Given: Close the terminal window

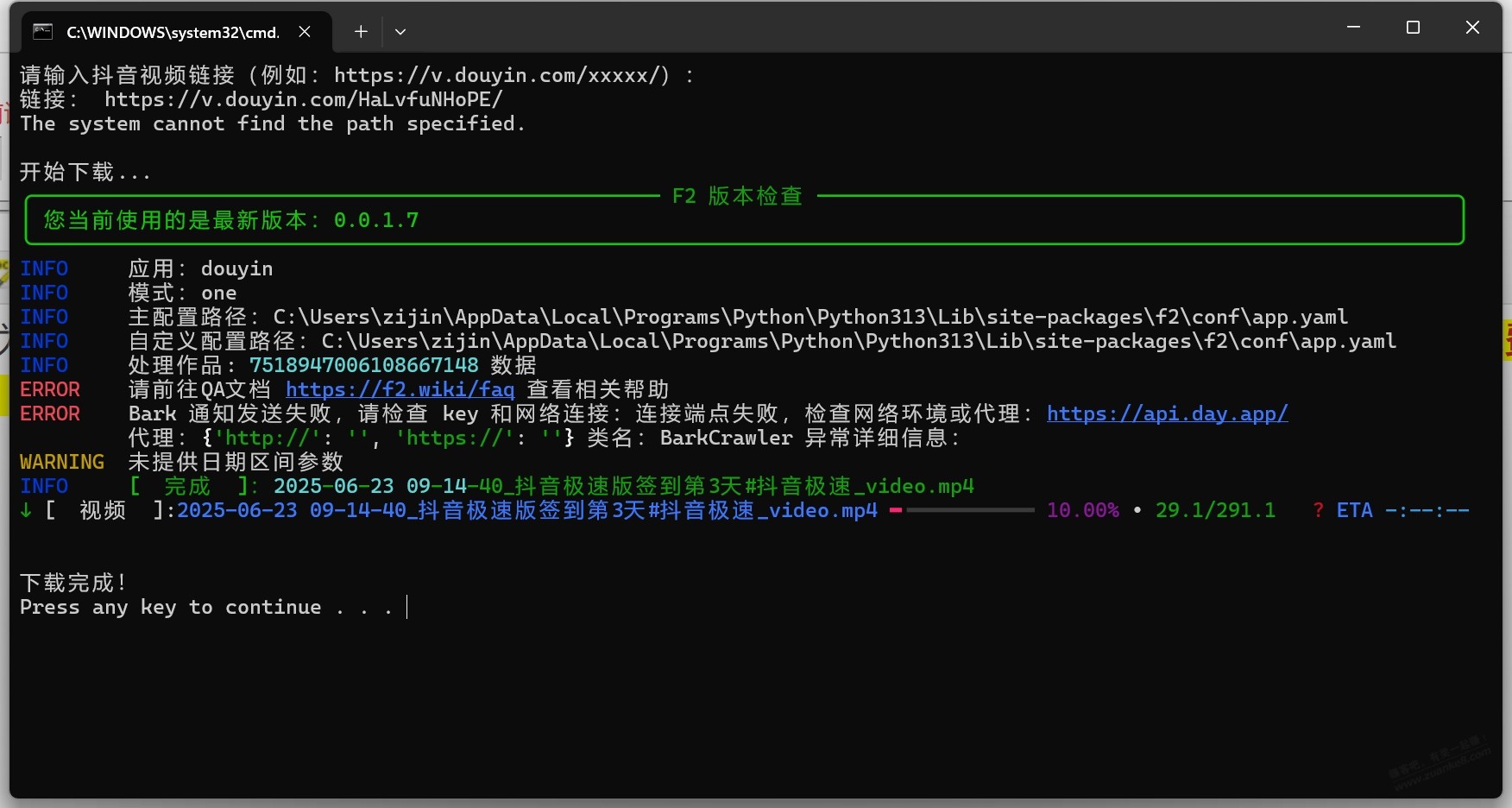Looking at the screenshot, I should tap(1472, 28).
